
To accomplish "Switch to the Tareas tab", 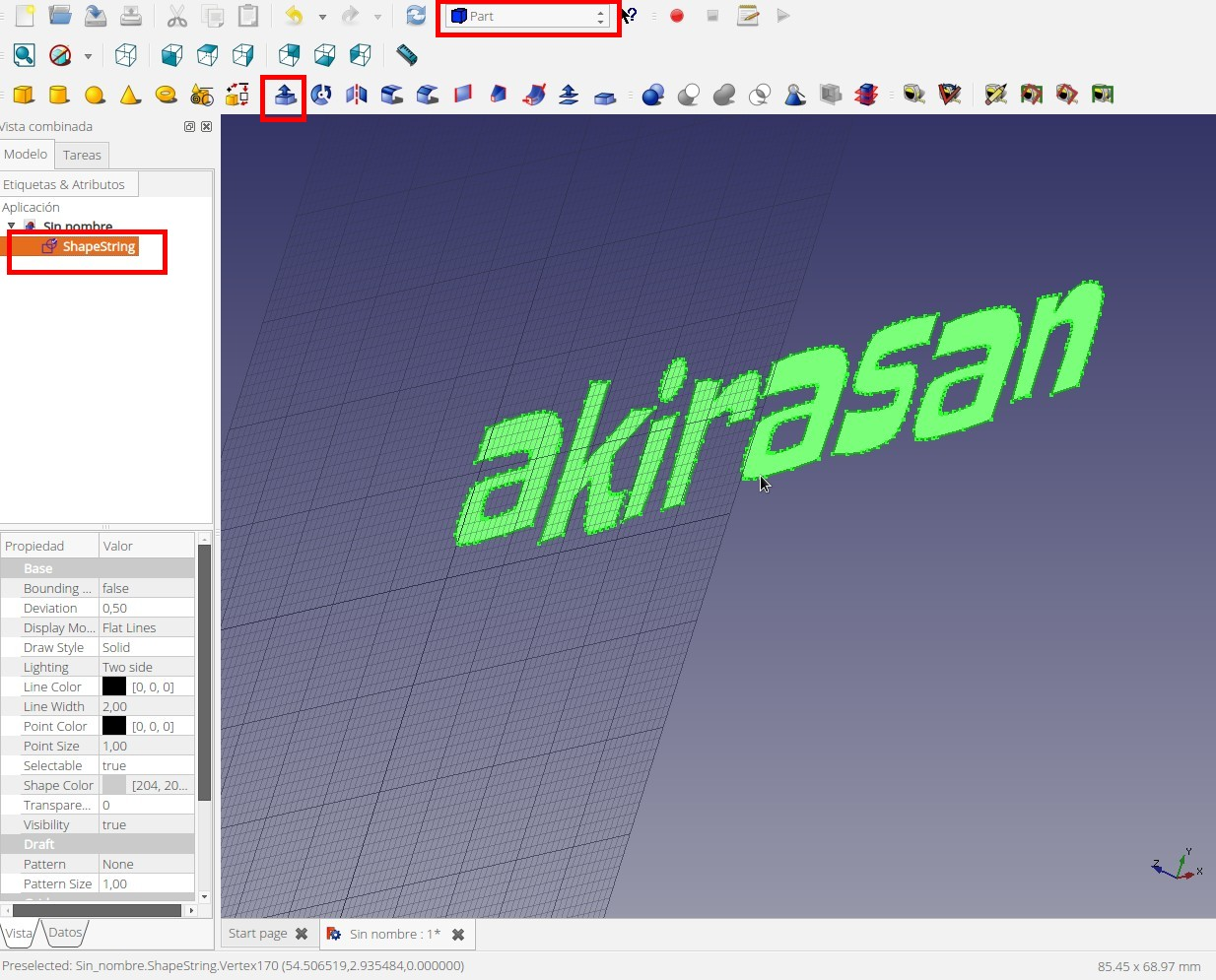I will 82,156.
